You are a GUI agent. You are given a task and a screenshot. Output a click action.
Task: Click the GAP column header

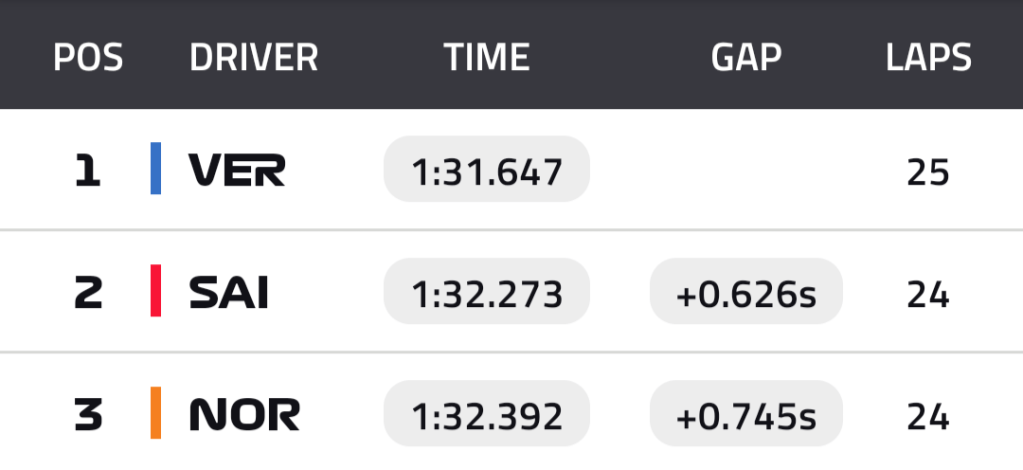click(x=745, y=59)
